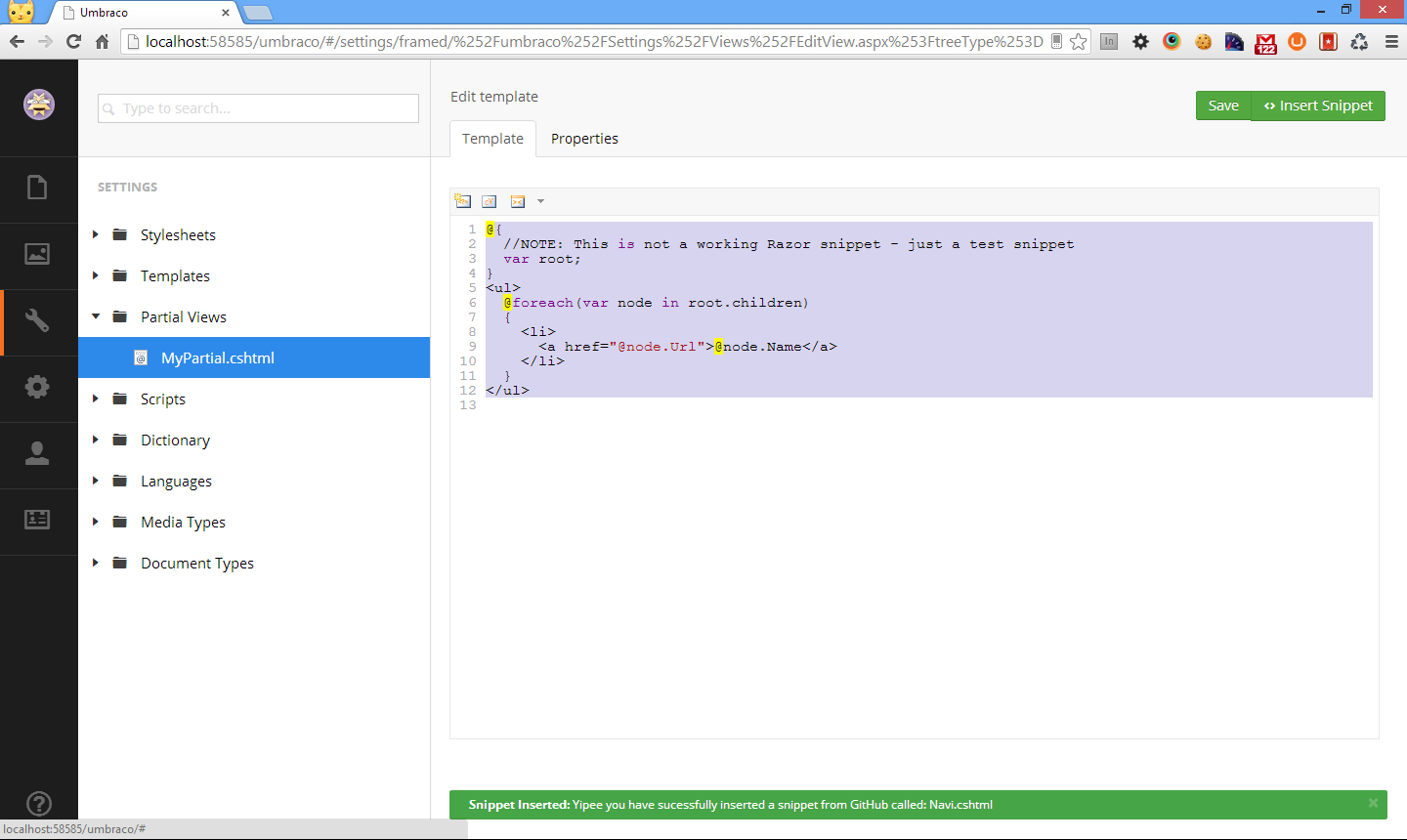Click the colorful eye extension icon

pyautogui.click(x=1172, y=41)
